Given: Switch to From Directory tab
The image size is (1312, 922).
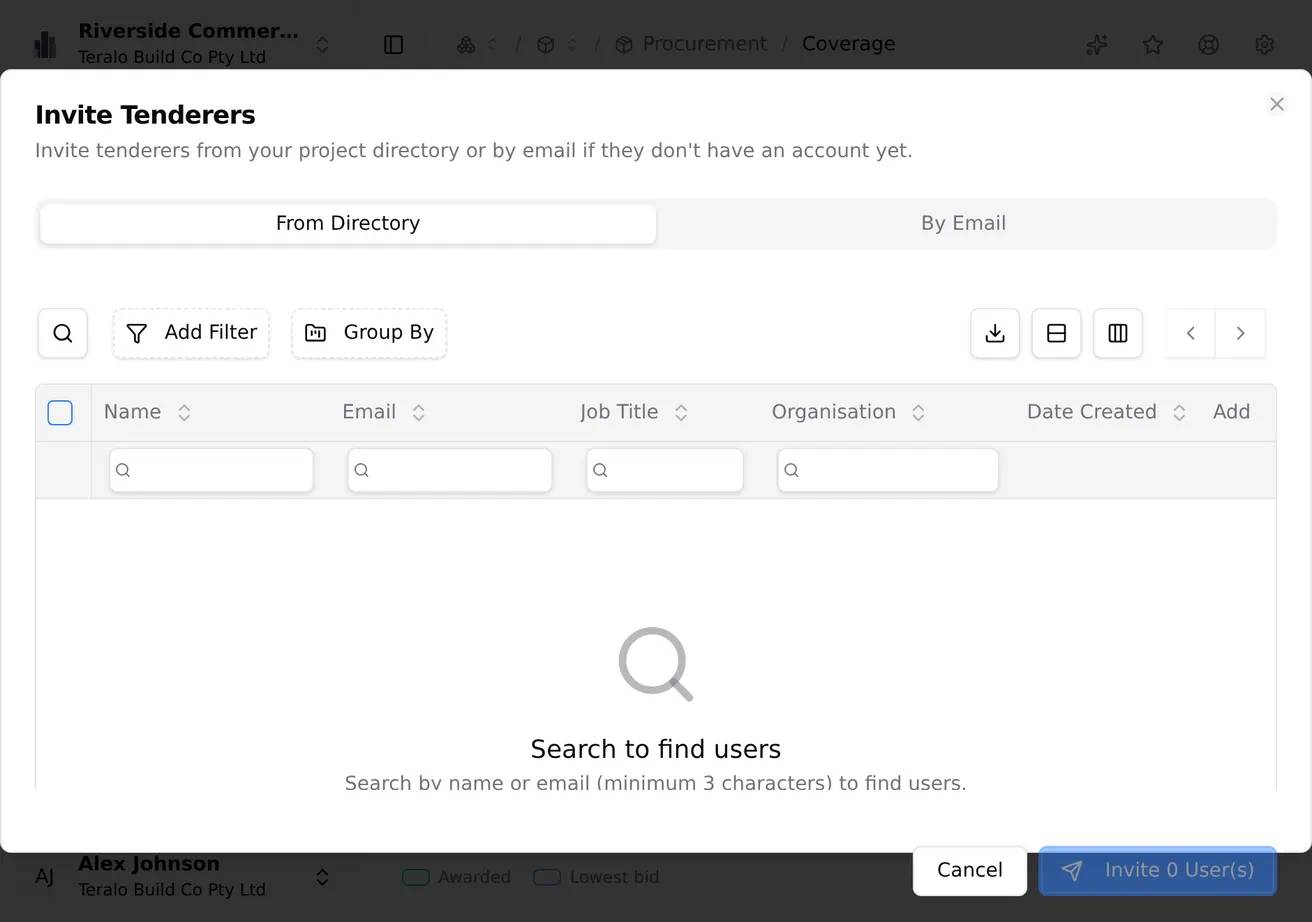Looking at the screenshot, I should tap(348, 223).
